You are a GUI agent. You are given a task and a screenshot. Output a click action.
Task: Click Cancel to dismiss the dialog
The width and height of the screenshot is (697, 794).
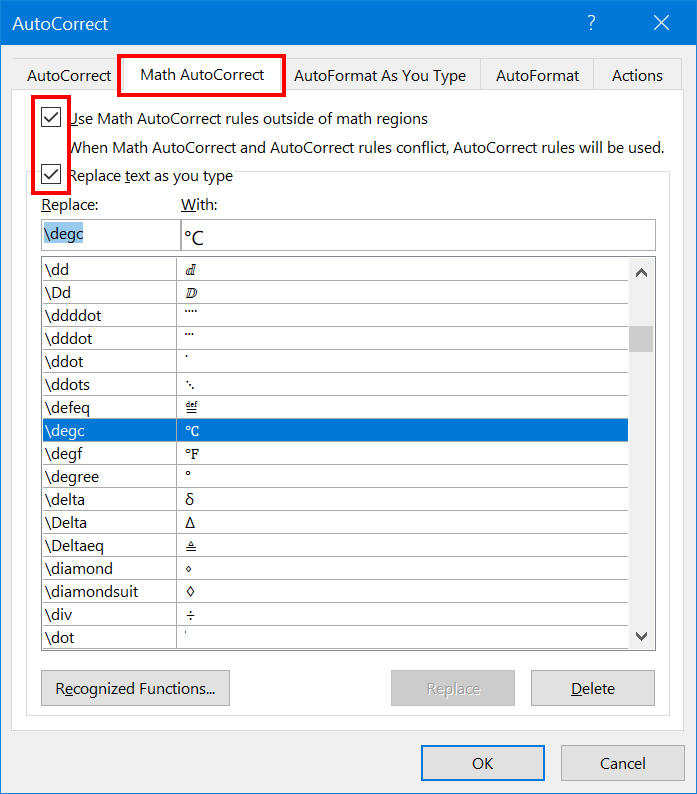(622, 763)
